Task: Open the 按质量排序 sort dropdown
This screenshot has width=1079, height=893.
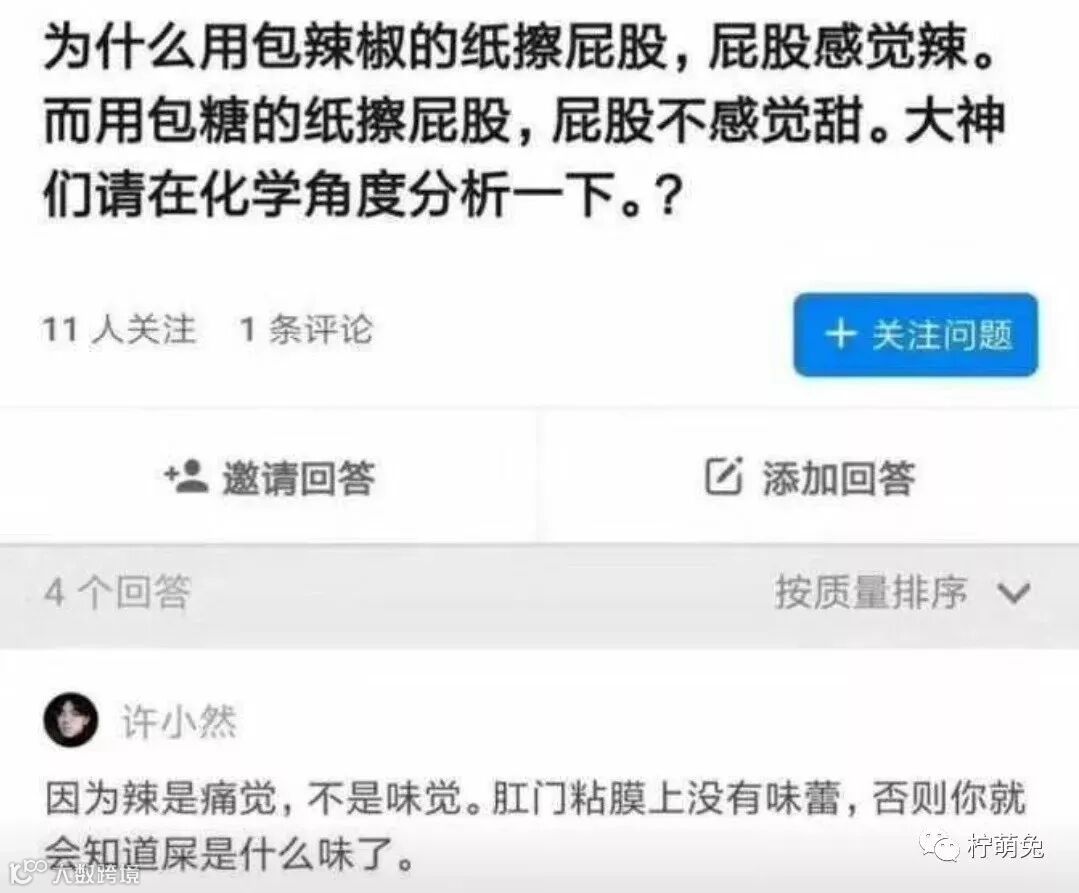Action: (x=902, y=592)
